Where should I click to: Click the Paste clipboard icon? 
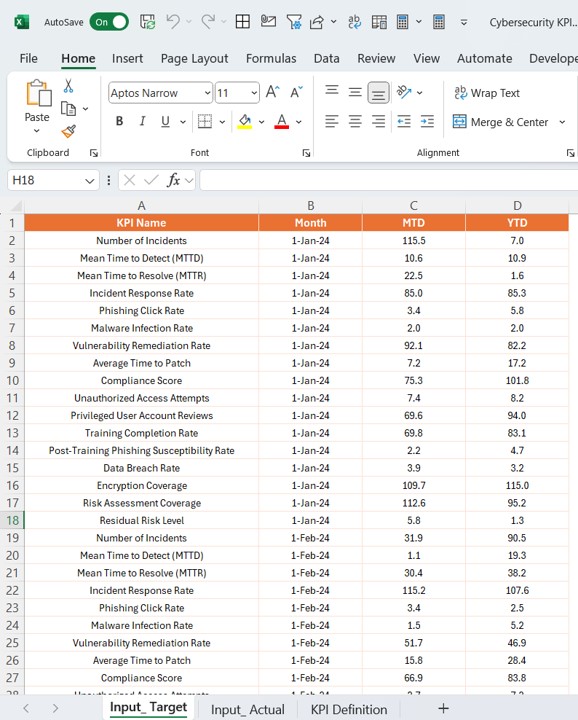coord(38,93)
